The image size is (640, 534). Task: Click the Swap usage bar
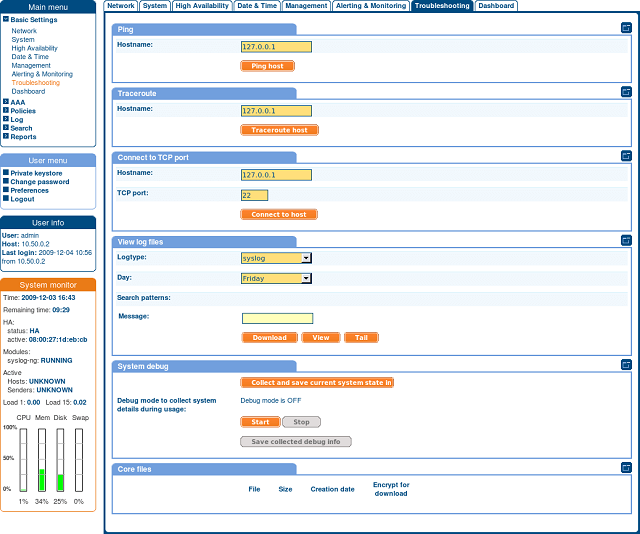pyautogui.click(x=79, y=460)
